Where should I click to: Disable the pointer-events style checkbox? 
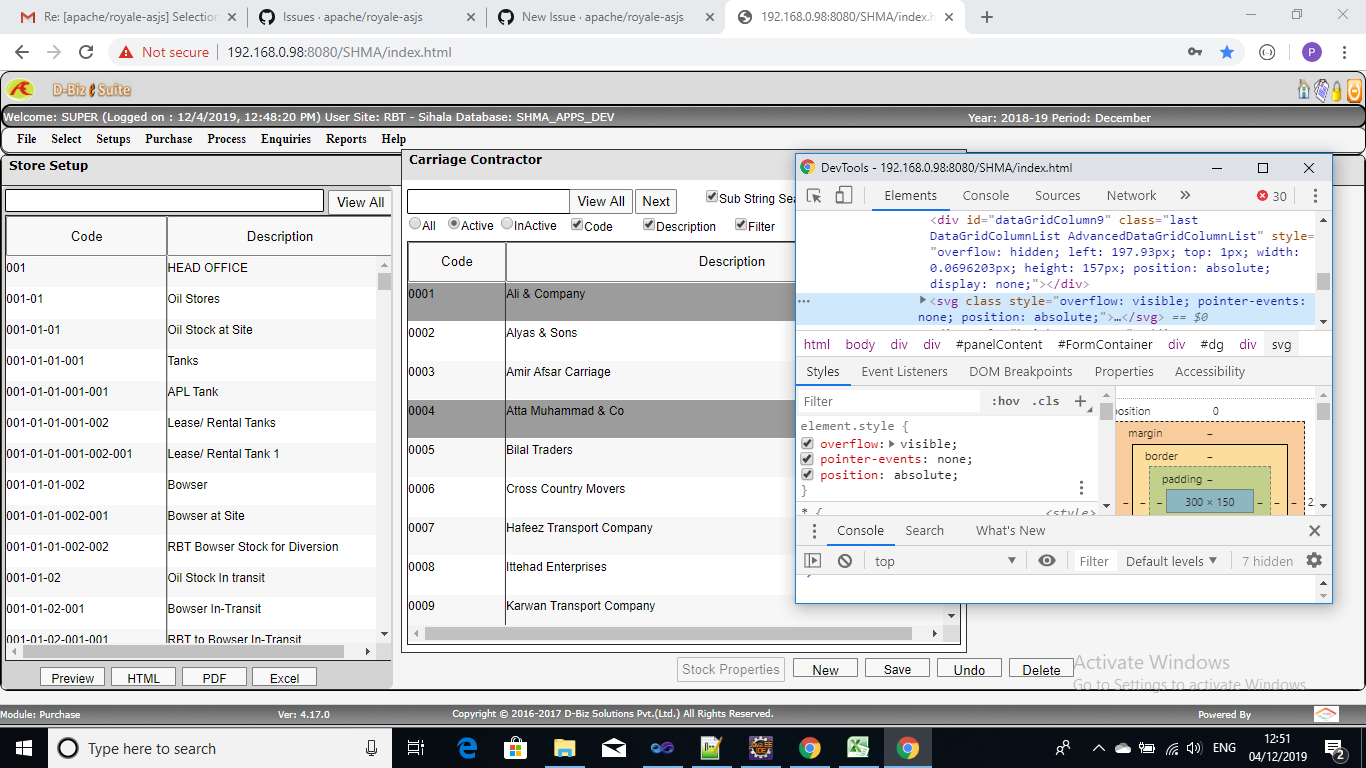(807, 459)
